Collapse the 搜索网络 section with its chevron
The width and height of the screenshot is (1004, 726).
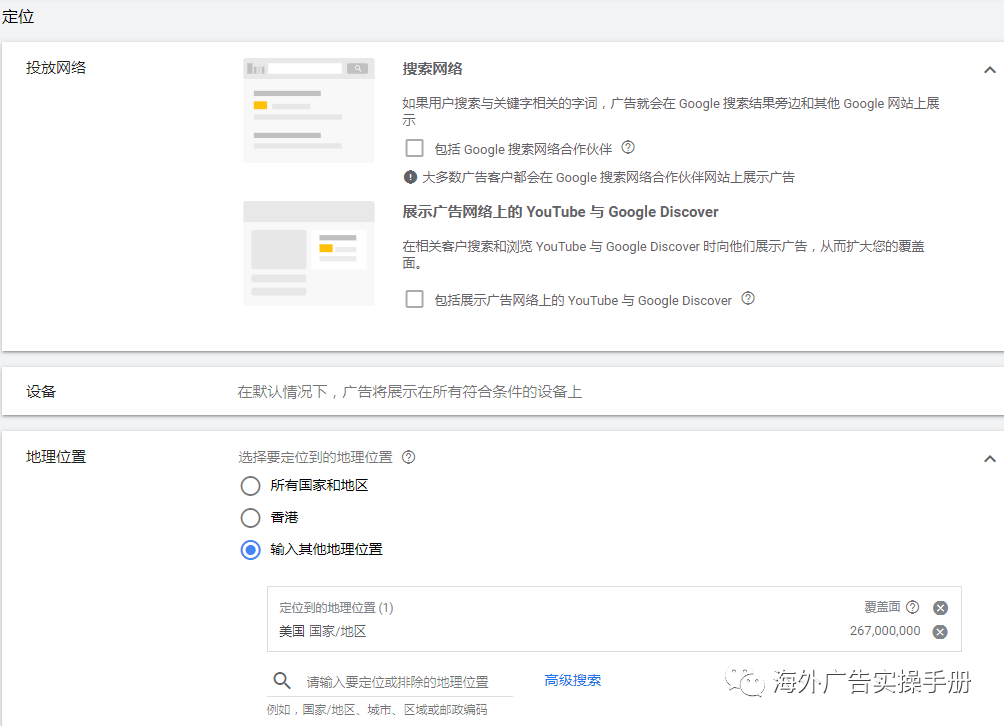coord(989,70)
